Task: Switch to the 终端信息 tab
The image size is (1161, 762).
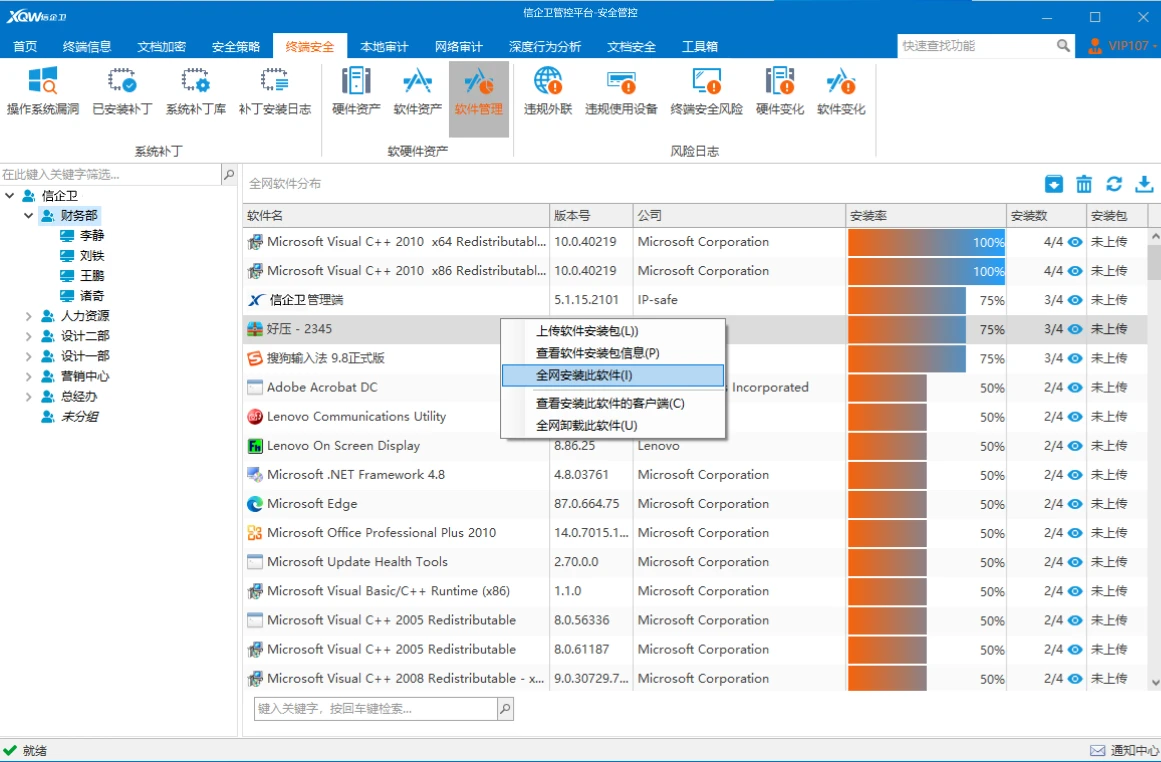Action: pyautogui.click(x=87, y=47)
